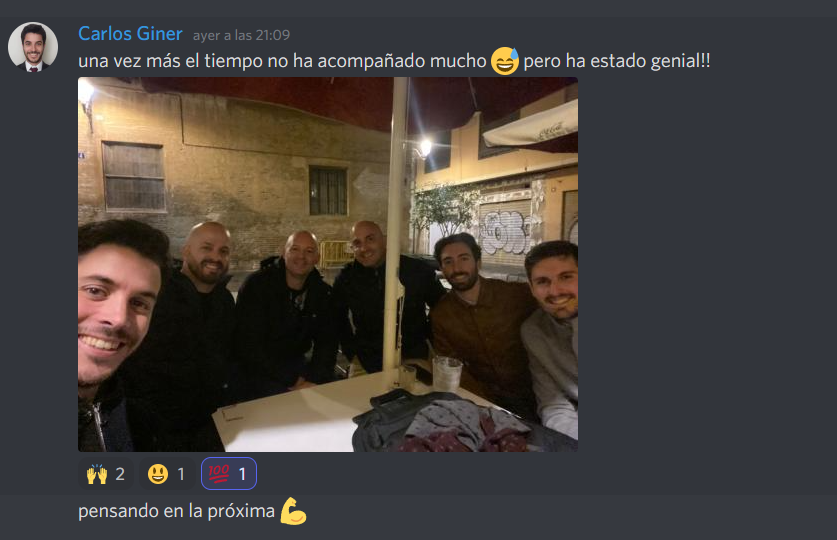This screenshot has width=837, height=540.
Task: Open Carlos Giner's avatar picture
Action: [x=33, y=47]
